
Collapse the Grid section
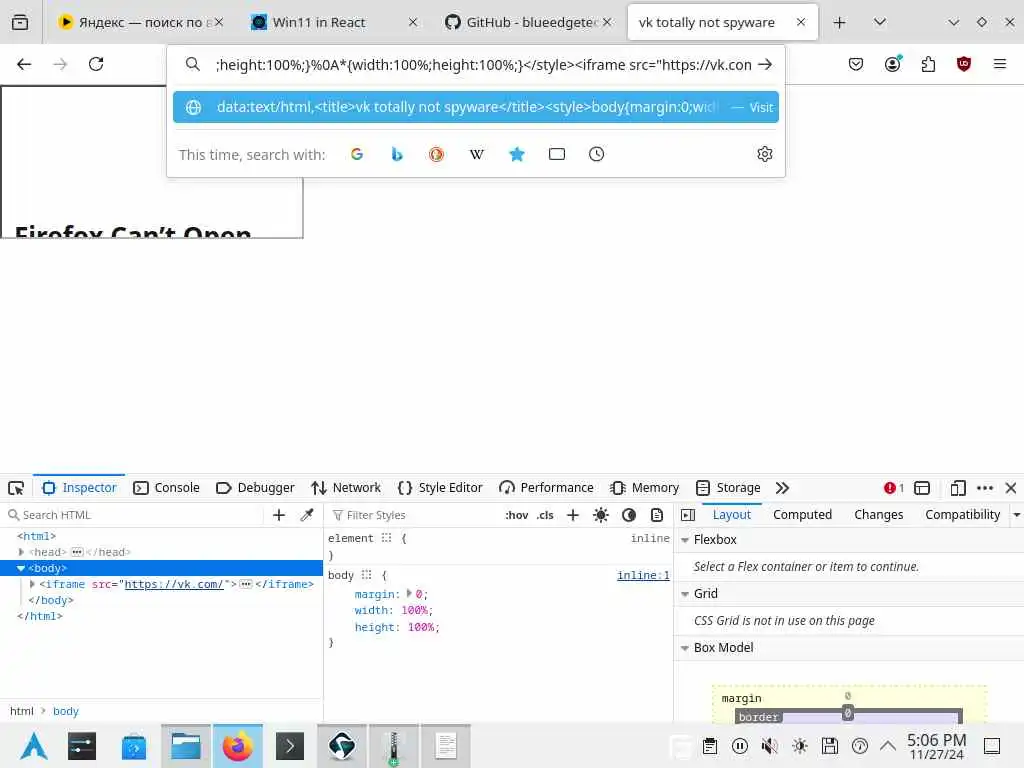click(x=685, y=594)
